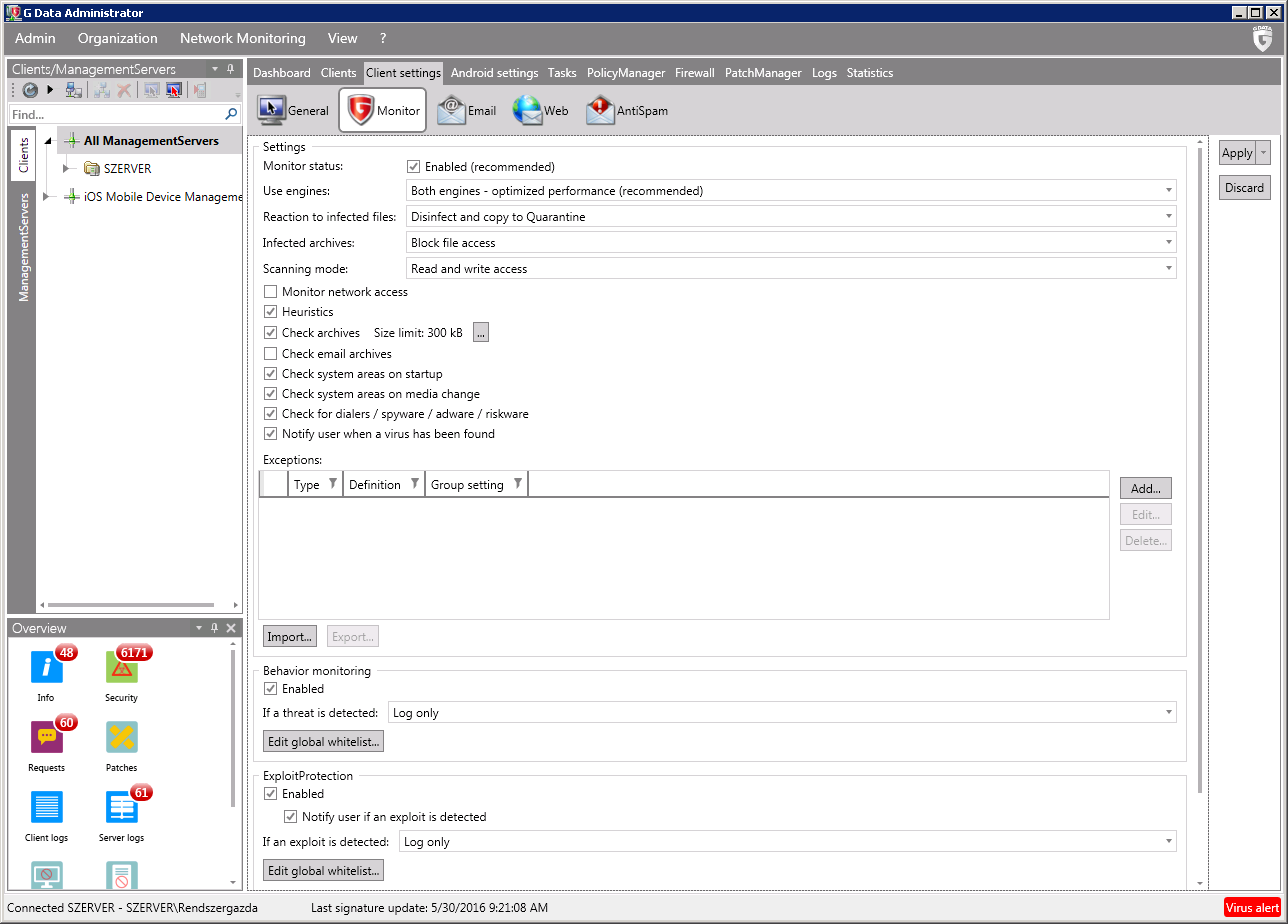This screenshot has width=1288, height=924.
Task: Open the Use engines dropdown
Action: point(791,191)
